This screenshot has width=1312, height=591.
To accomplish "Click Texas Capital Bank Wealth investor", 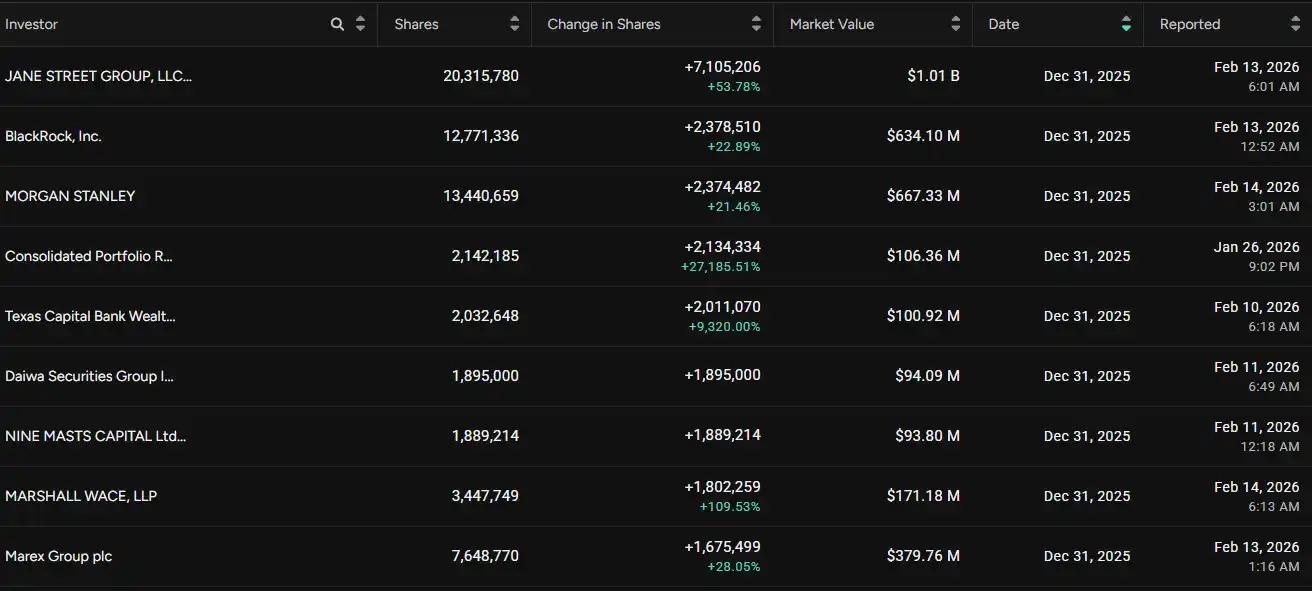I will click(x=90, y=316).
